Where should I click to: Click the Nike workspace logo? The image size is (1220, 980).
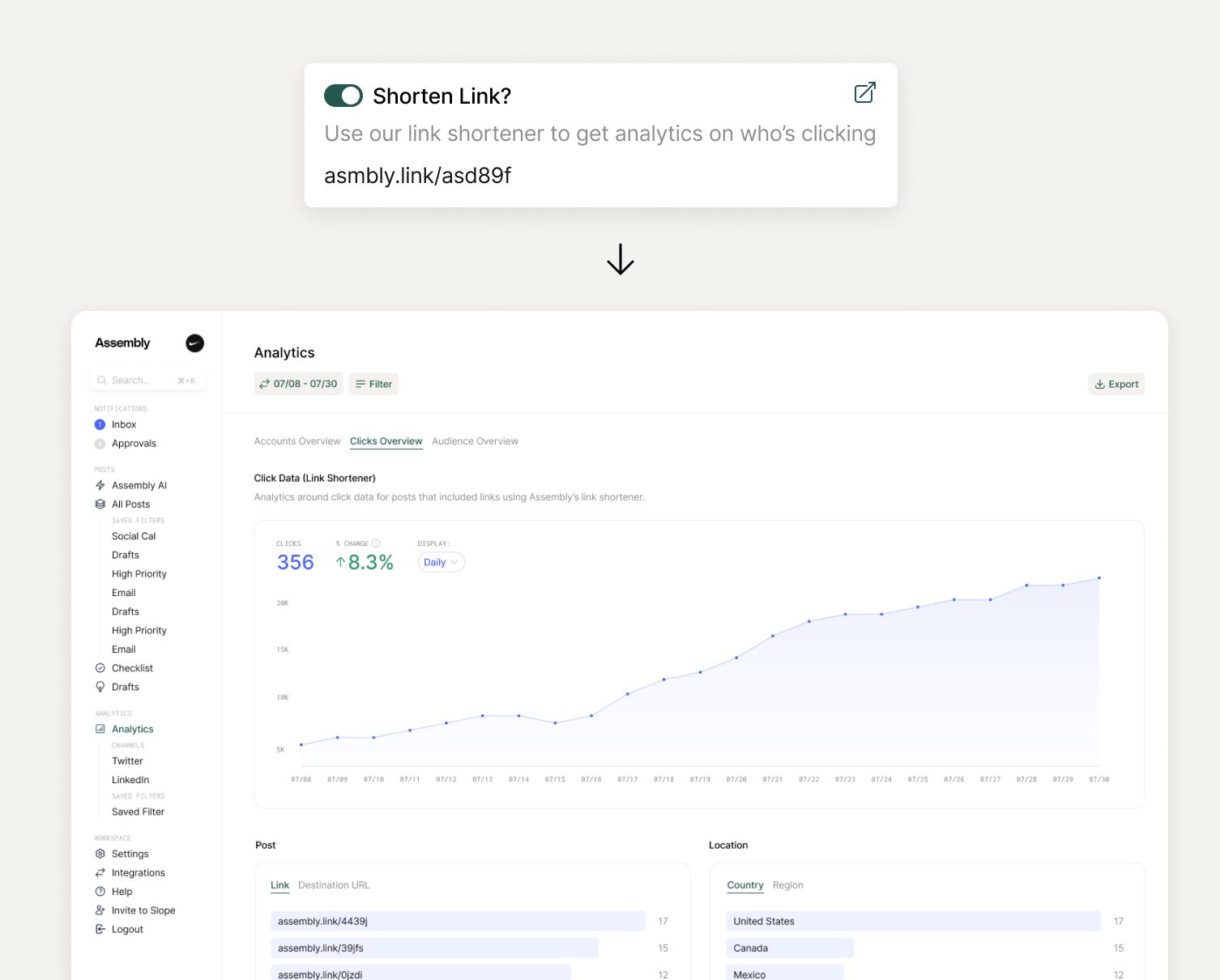(194, 343)
